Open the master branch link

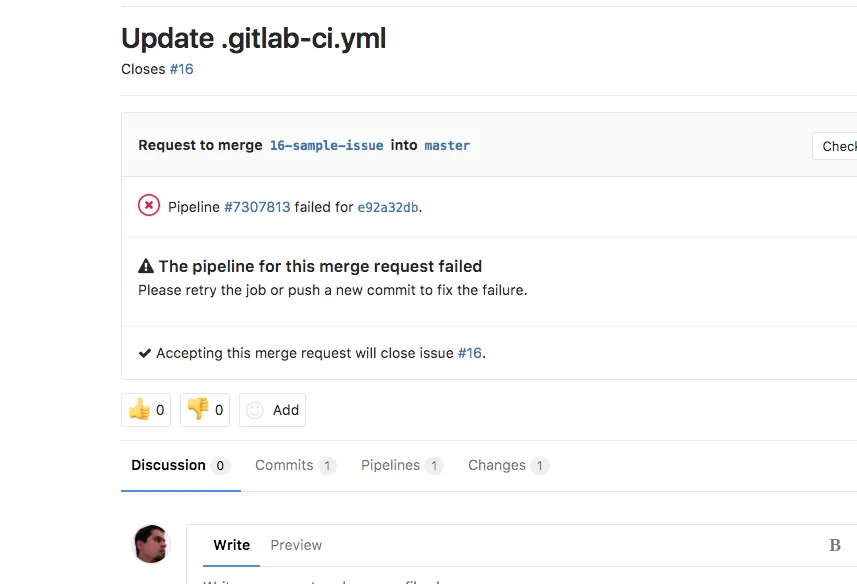tap(447, 145)
